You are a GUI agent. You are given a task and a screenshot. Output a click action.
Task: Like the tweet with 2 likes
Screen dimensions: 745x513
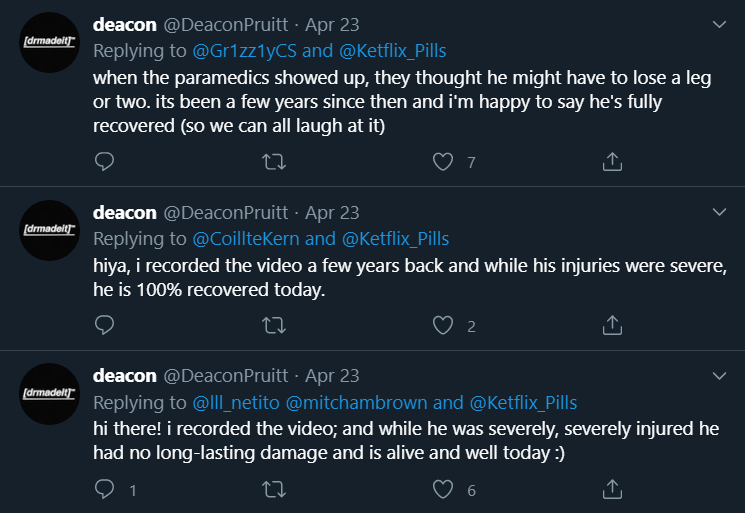[443, 326]
